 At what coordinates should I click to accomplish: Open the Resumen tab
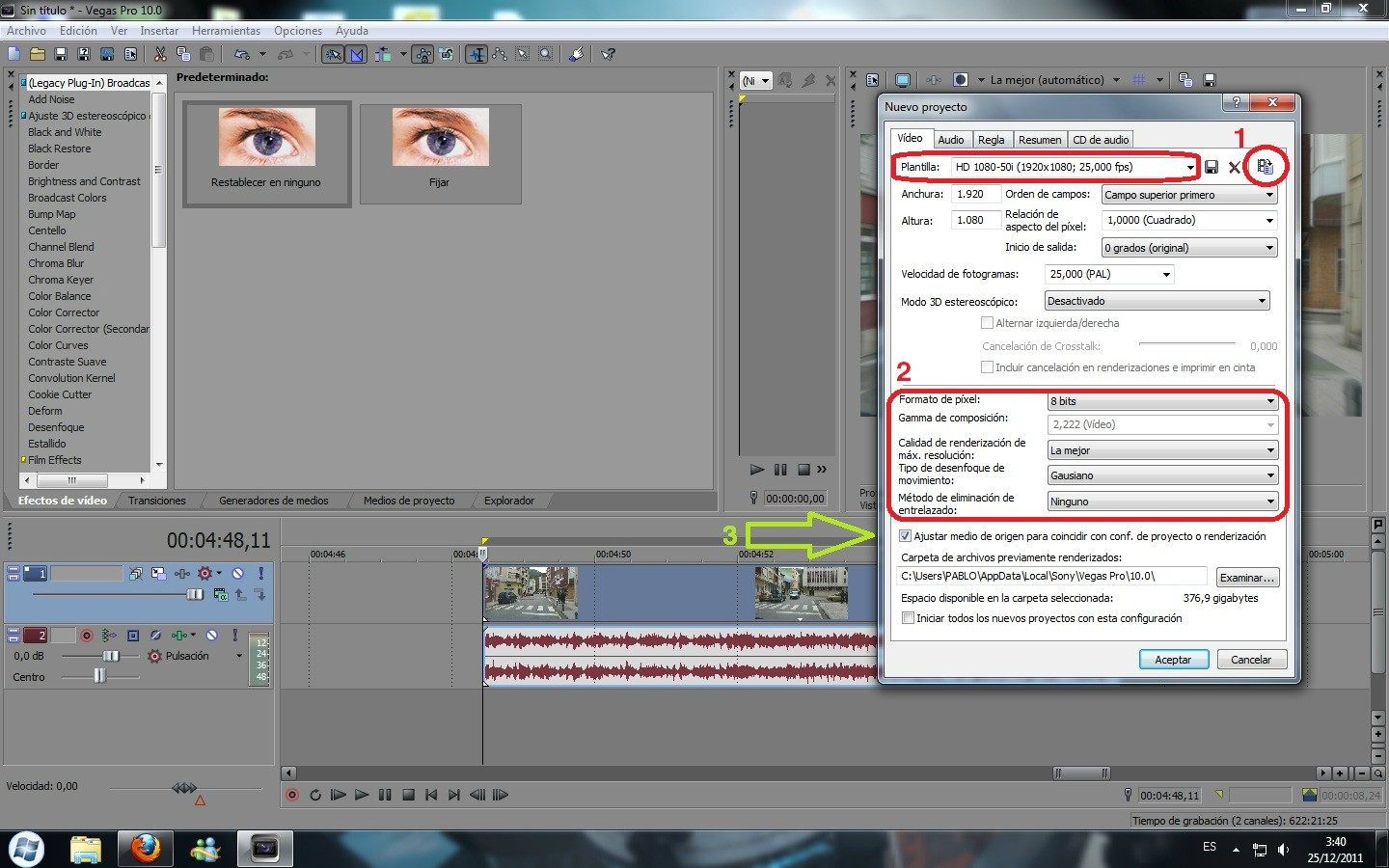click(x=1040, y=140)
